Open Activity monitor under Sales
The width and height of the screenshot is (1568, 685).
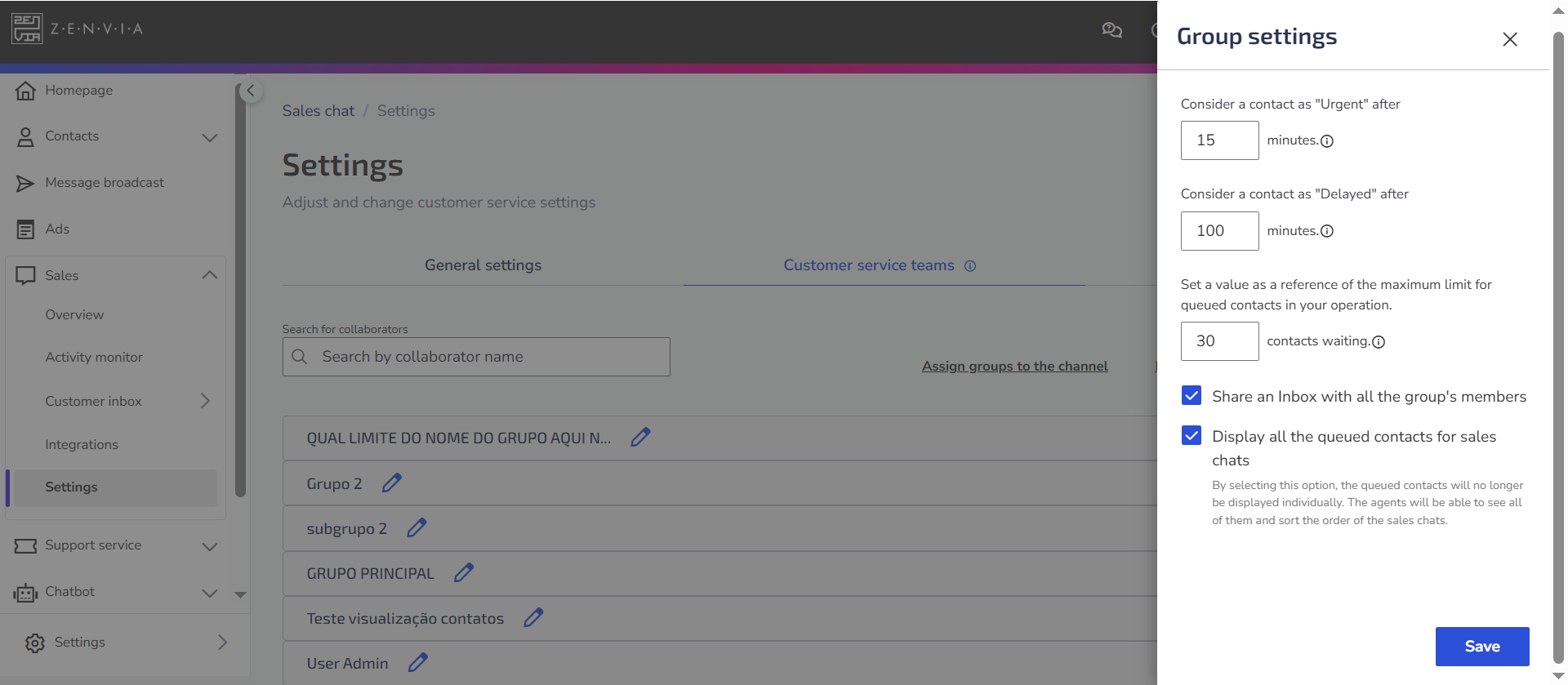94,358
